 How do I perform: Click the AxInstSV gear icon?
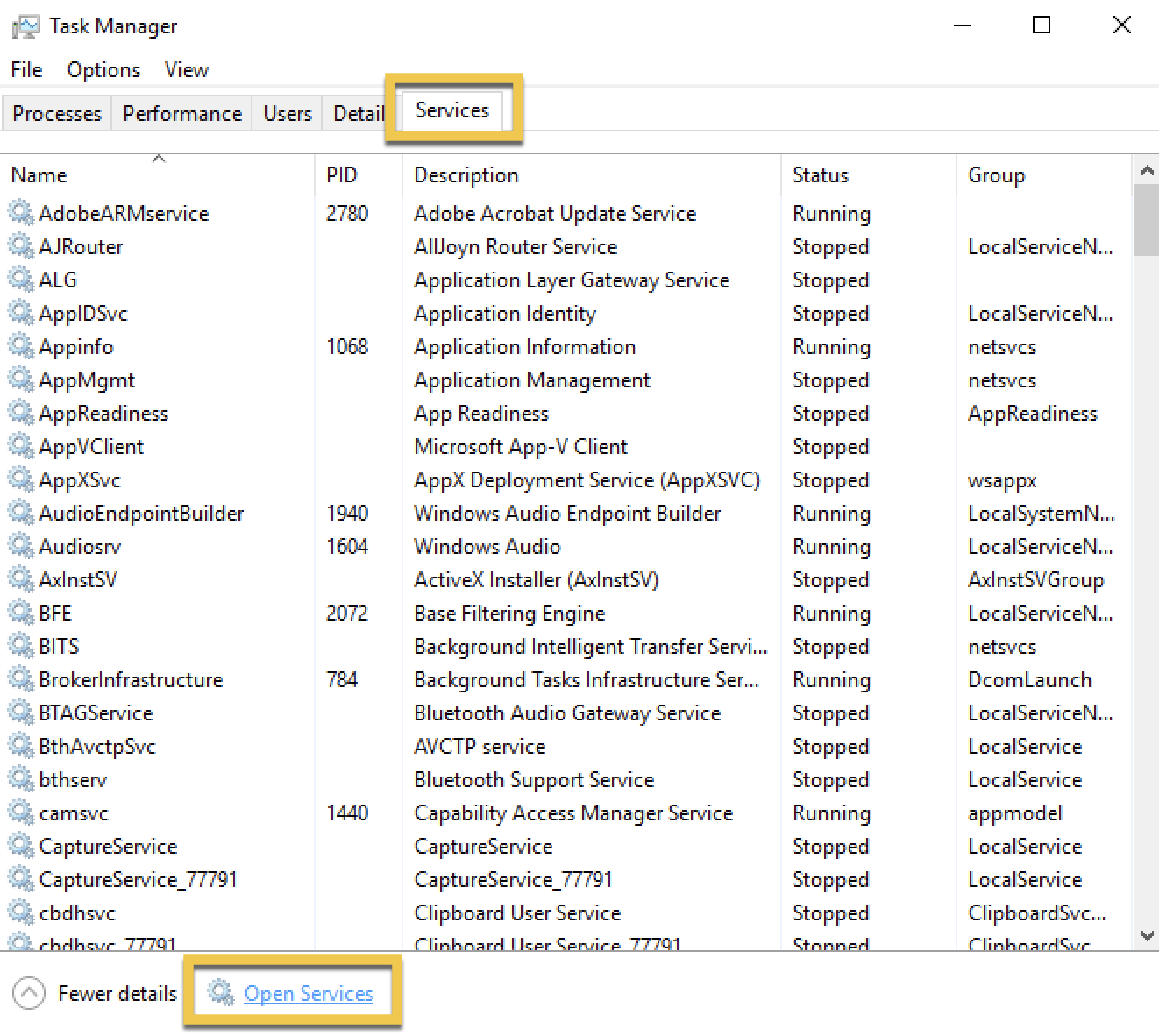click(x=21, y=579)
